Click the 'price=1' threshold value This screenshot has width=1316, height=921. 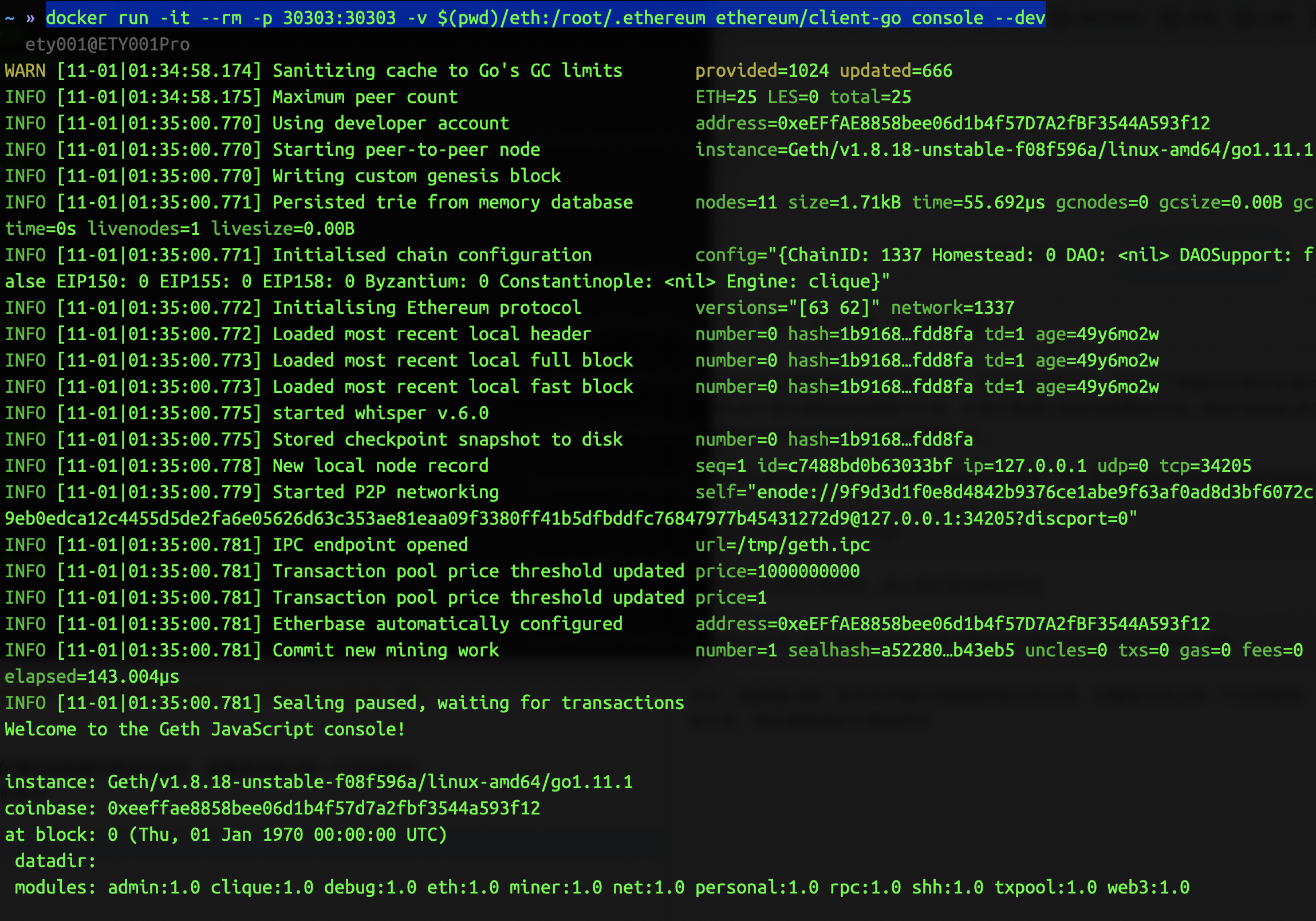731,598
